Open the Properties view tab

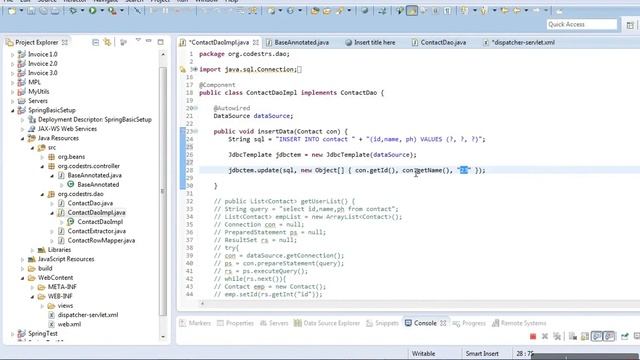pyautogui.click(x=235, y=323)
